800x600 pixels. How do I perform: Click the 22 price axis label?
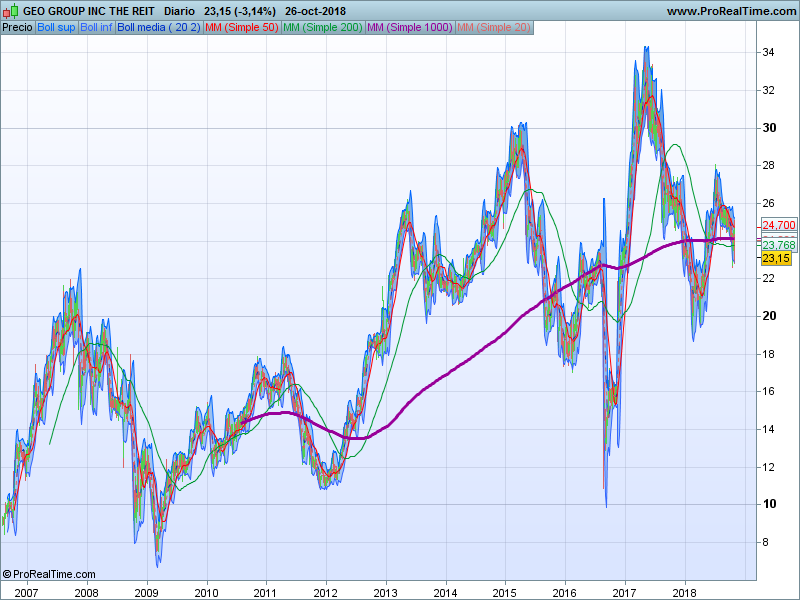click(768, 279)
